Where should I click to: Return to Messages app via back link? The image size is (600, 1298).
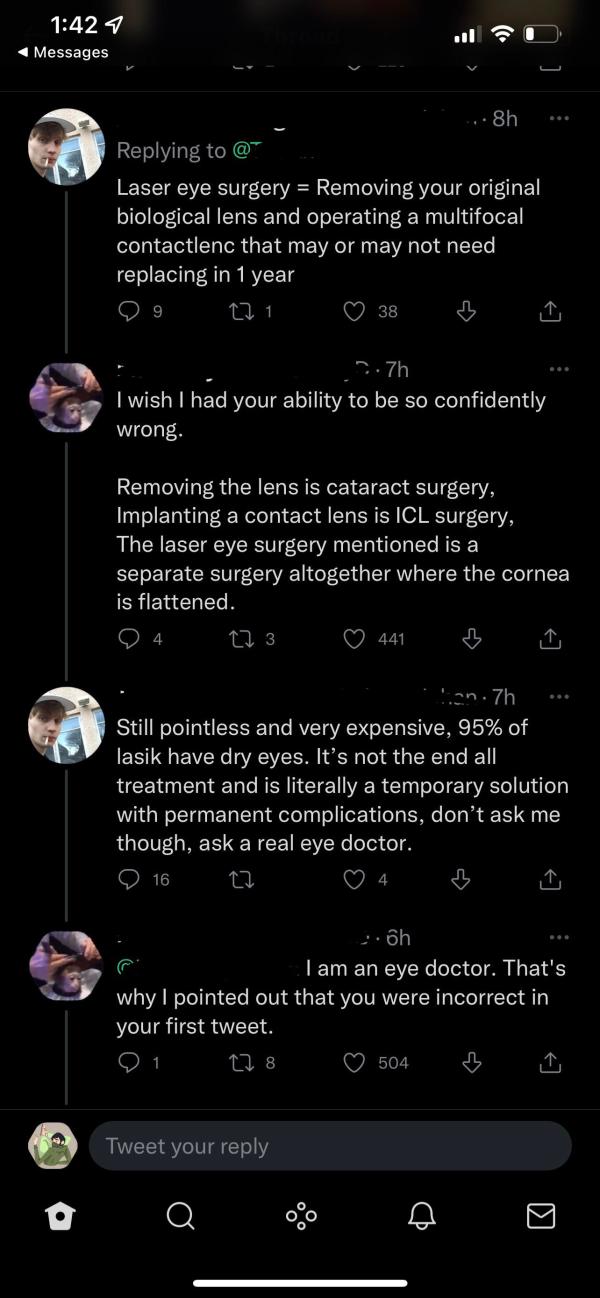click(x=64, y=52)
